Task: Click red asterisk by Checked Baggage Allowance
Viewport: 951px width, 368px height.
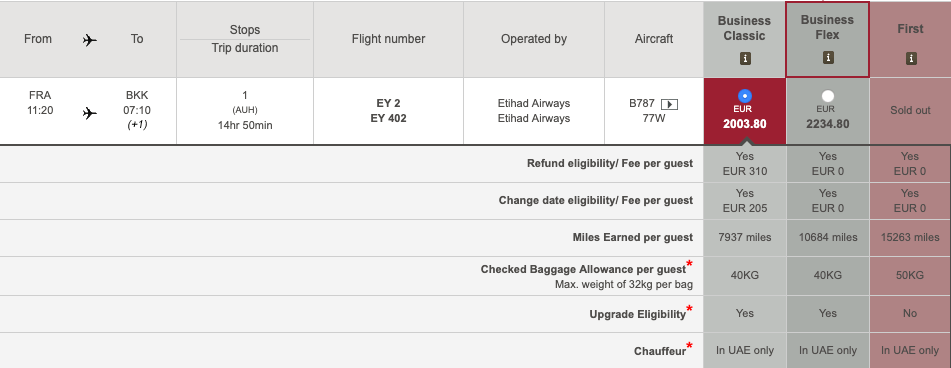Action: point(689,263)
